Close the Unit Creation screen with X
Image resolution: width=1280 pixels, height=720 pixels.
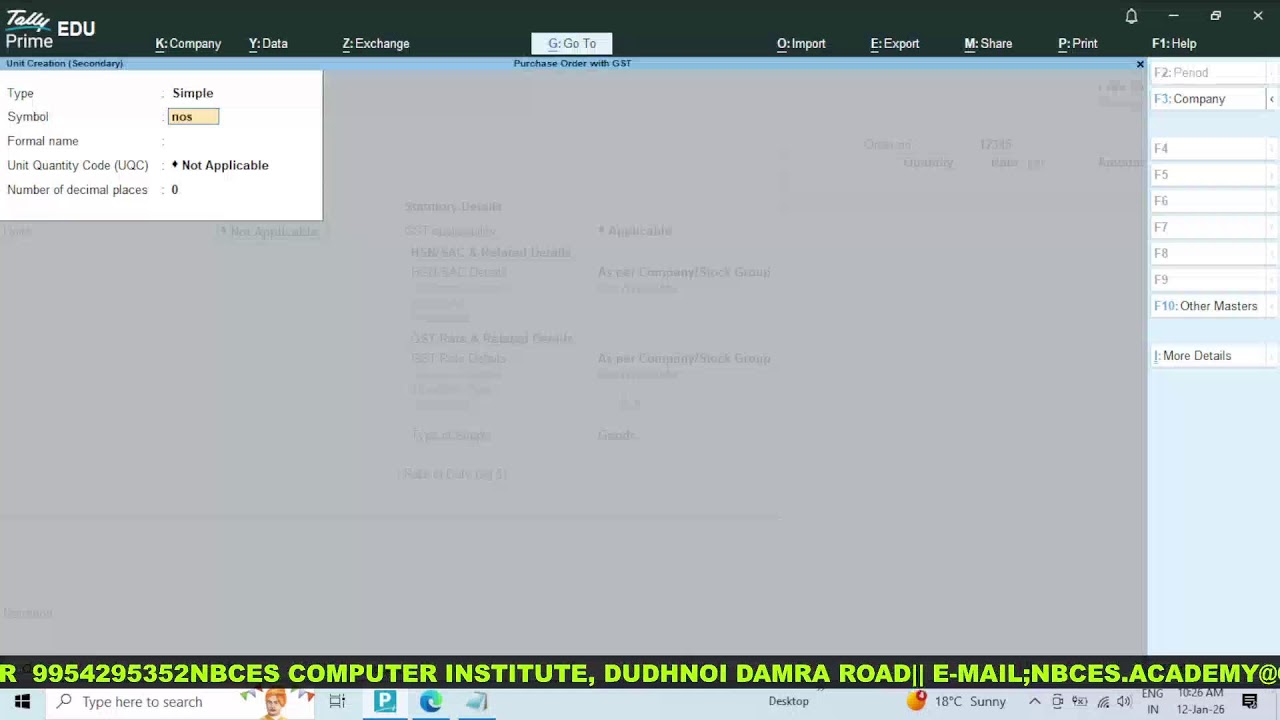(x=1139, y=64)
